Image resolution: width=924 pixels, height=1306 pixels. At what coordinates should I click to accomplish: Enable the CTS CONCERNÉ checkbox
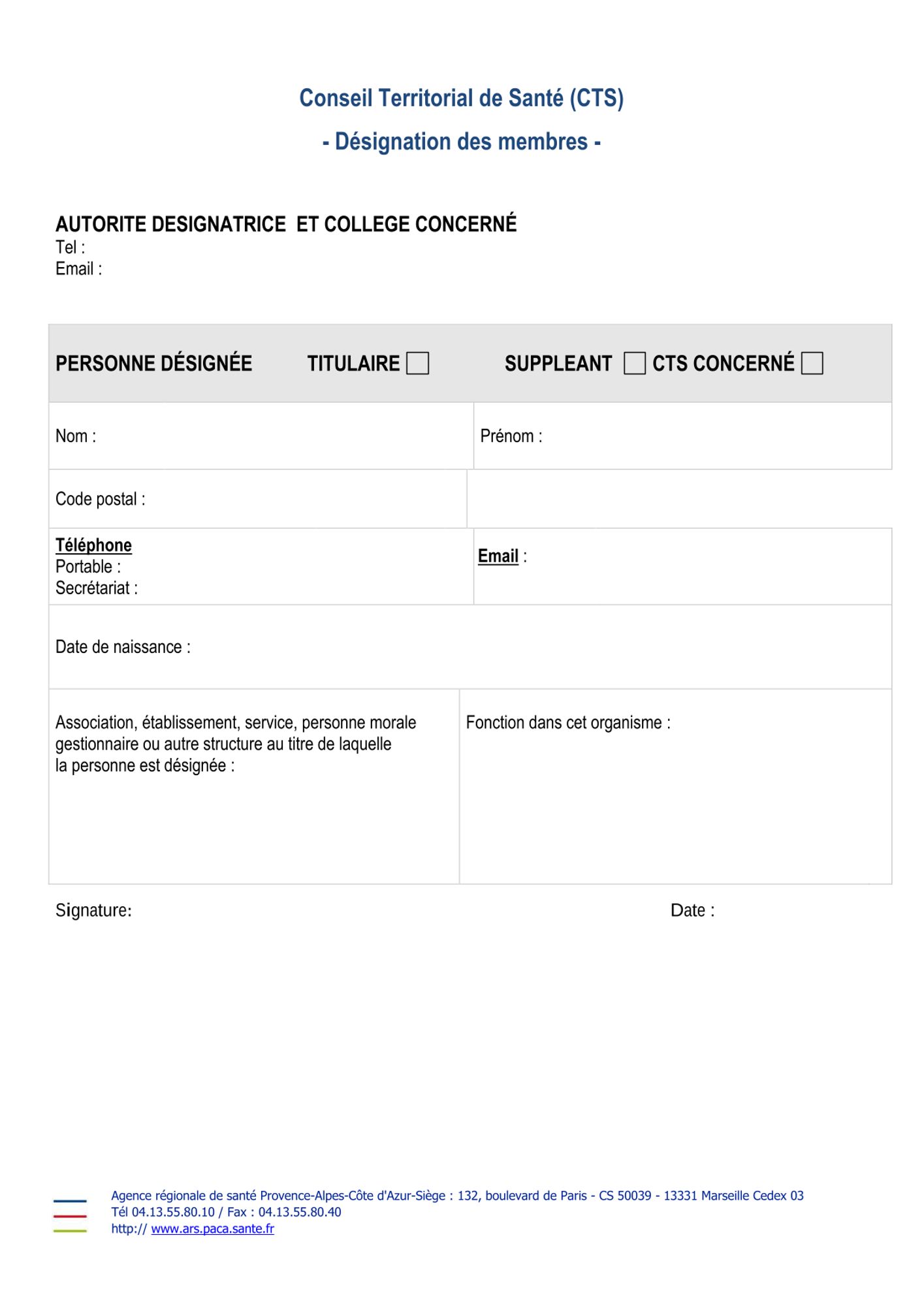812,363
